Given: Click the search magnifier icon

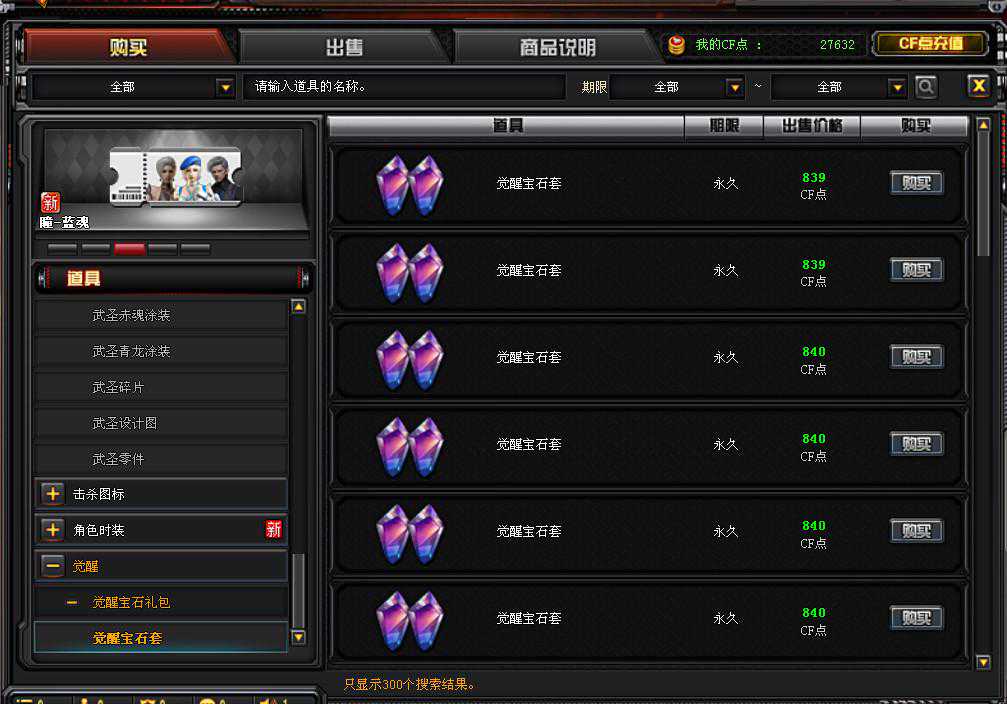Looking at the screenshot, I should [x=925, y=87].
